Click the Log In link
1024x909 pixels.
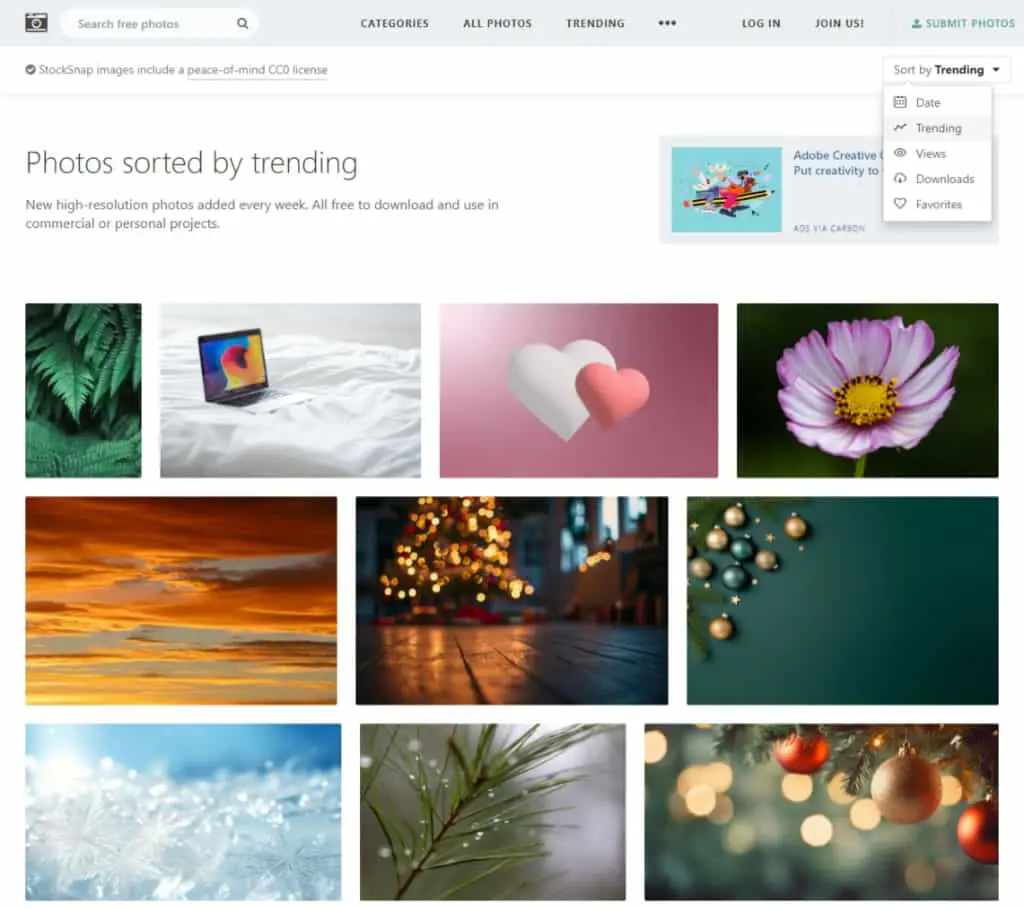point(761,24)
